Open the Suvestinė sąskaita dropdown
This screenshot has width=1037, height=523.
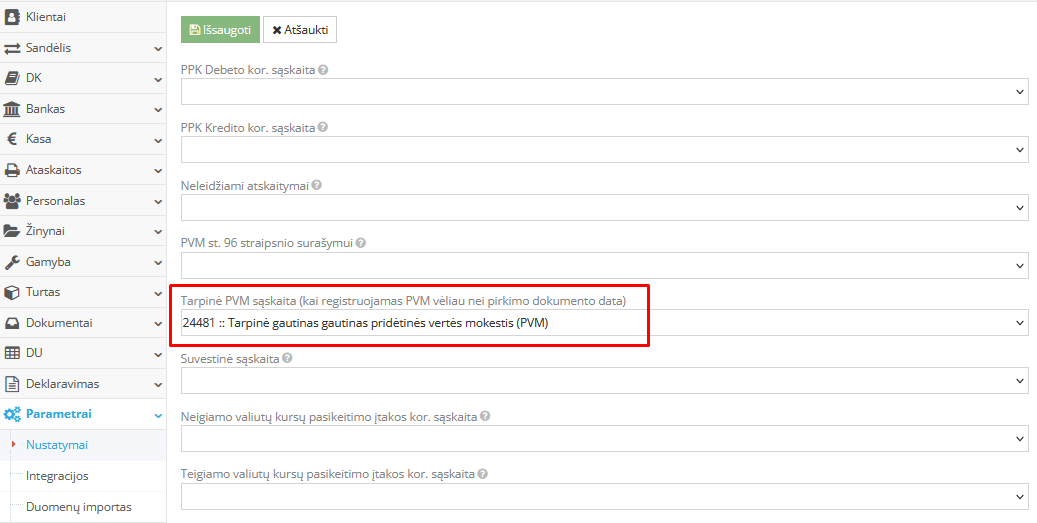coord(604,380)
